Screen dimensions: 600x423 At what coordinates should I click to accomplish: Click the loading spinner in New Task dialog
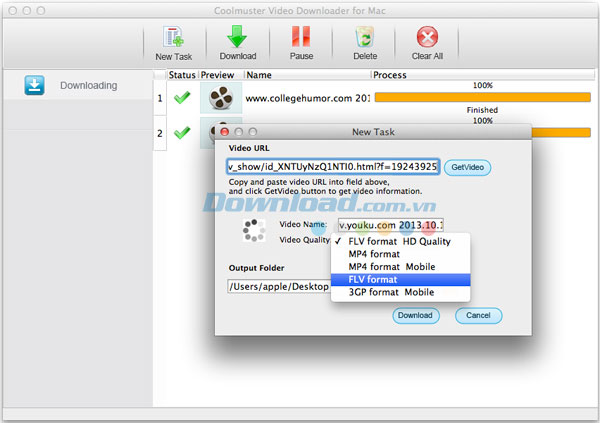pyautogui.click(x=254, y=230)
